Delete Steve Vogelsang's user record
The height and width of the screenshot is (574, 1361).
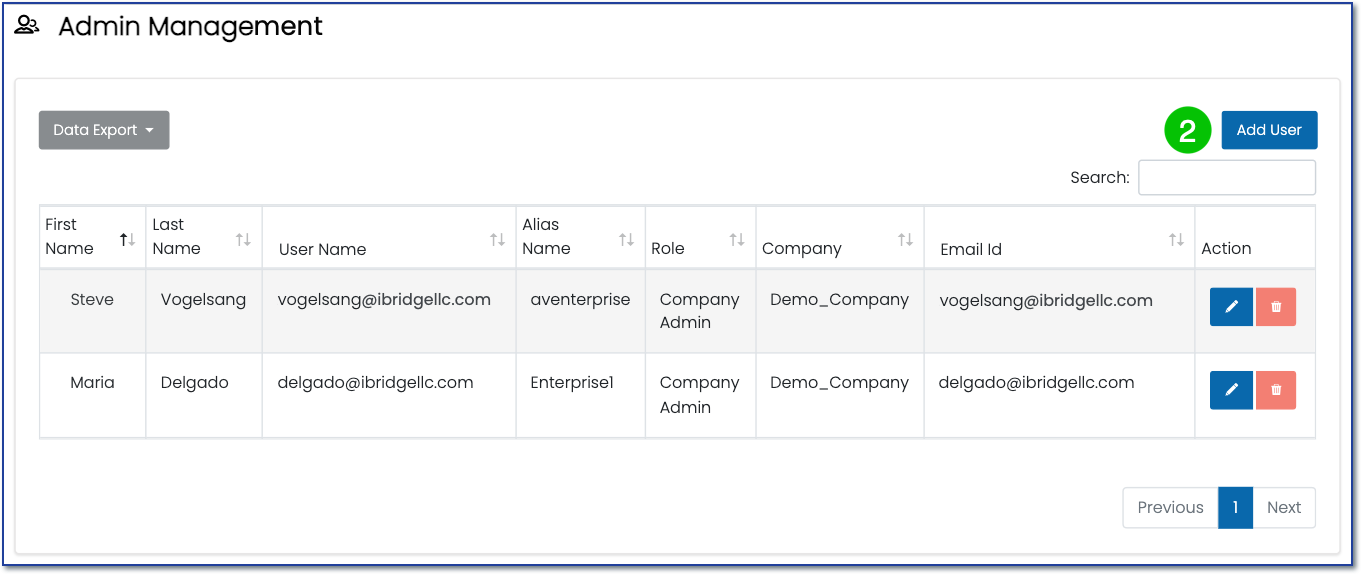(1276, 307)
